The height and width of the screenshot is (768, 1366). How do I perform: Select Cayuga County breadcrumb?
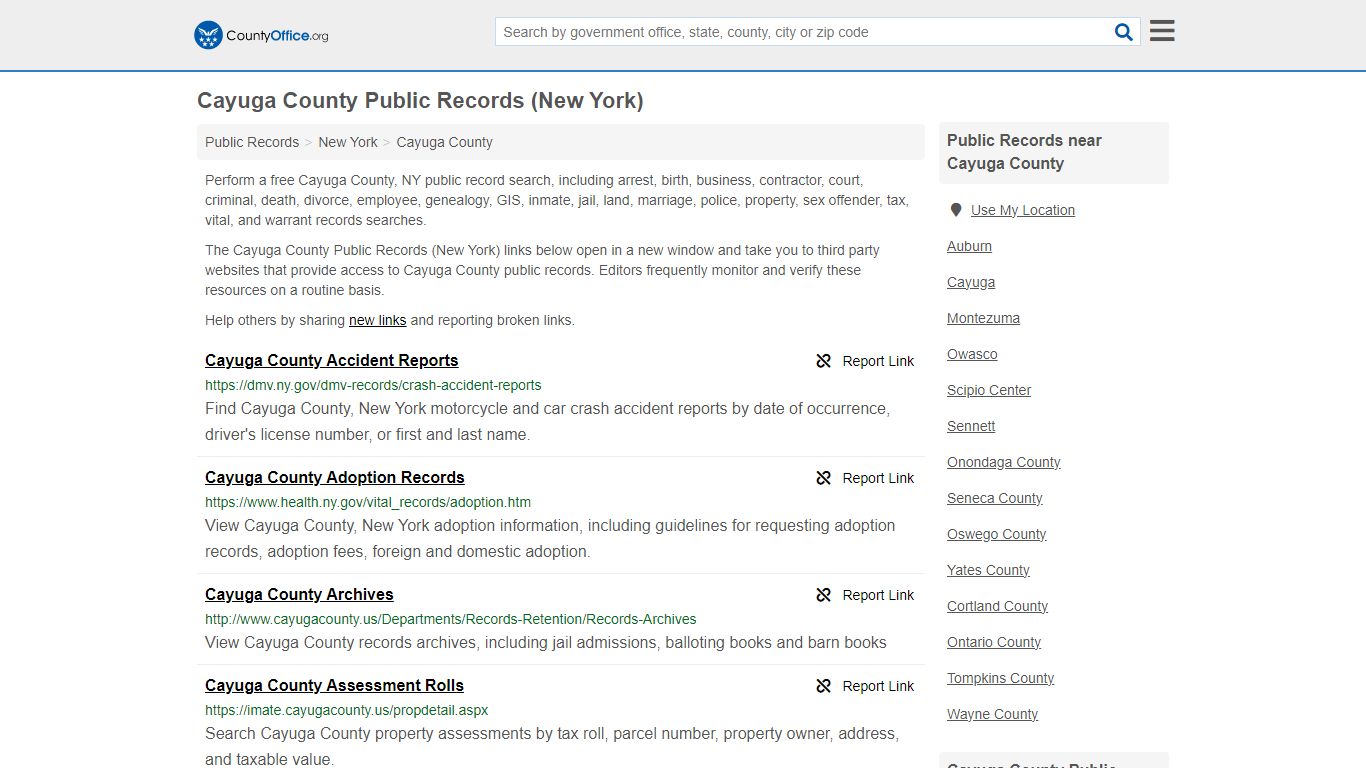point(444,142)
